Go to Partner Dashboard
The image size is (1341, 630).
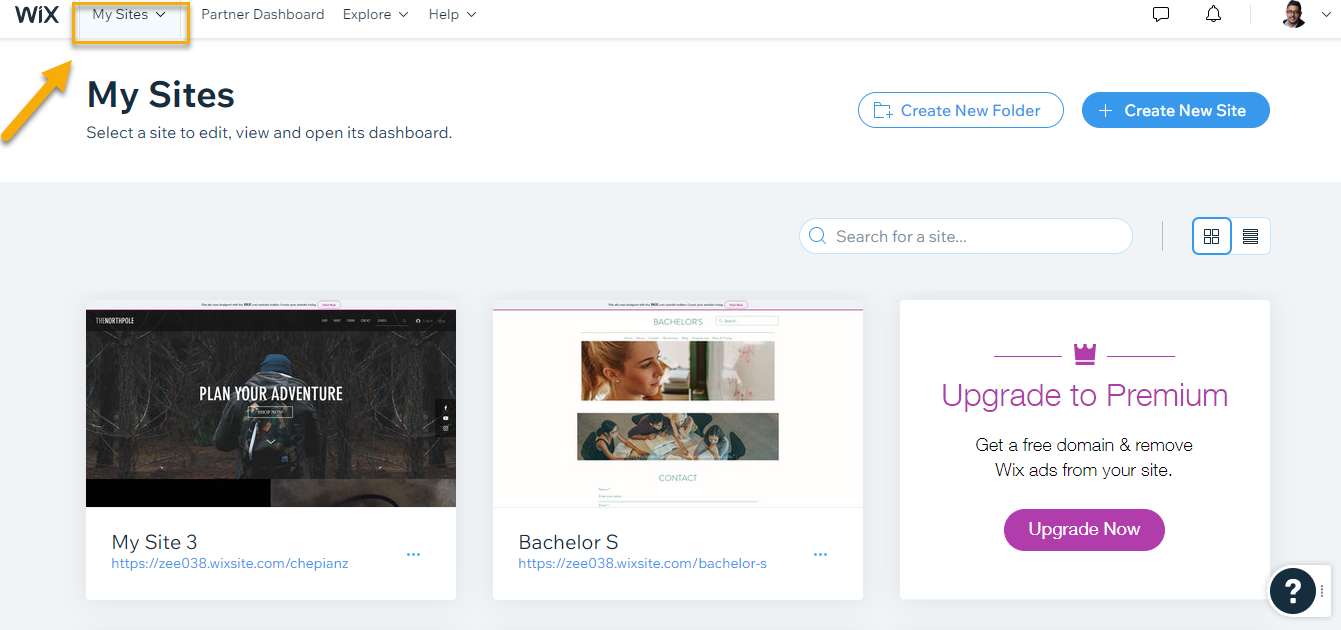(263, 15)
